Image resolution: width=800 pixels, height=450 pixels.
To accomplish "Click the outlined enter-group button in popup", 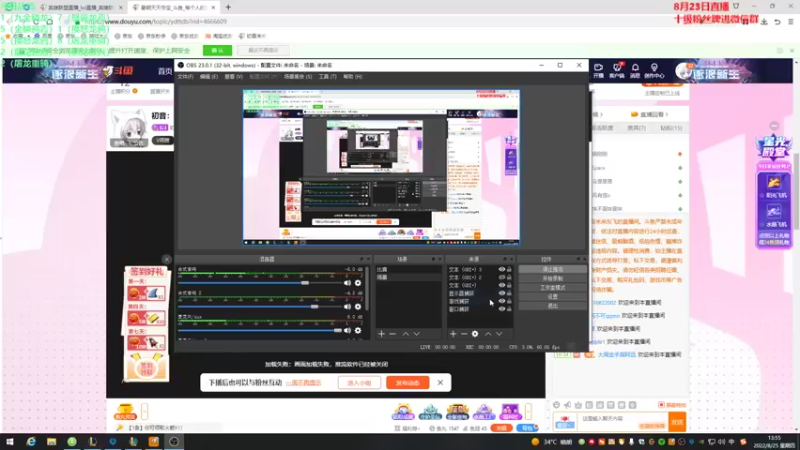I will click(359, 383).
